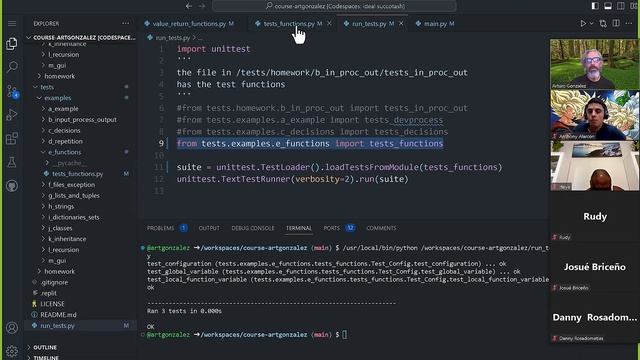Switch to value_return_functions.py tab
The image size is (640, 360).
189,24
